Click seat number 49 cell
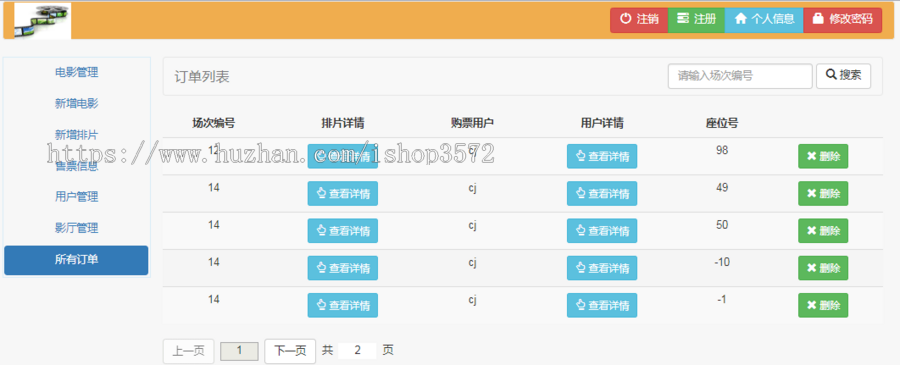Screen dimensions: 900x365 [x=722, y=188]
